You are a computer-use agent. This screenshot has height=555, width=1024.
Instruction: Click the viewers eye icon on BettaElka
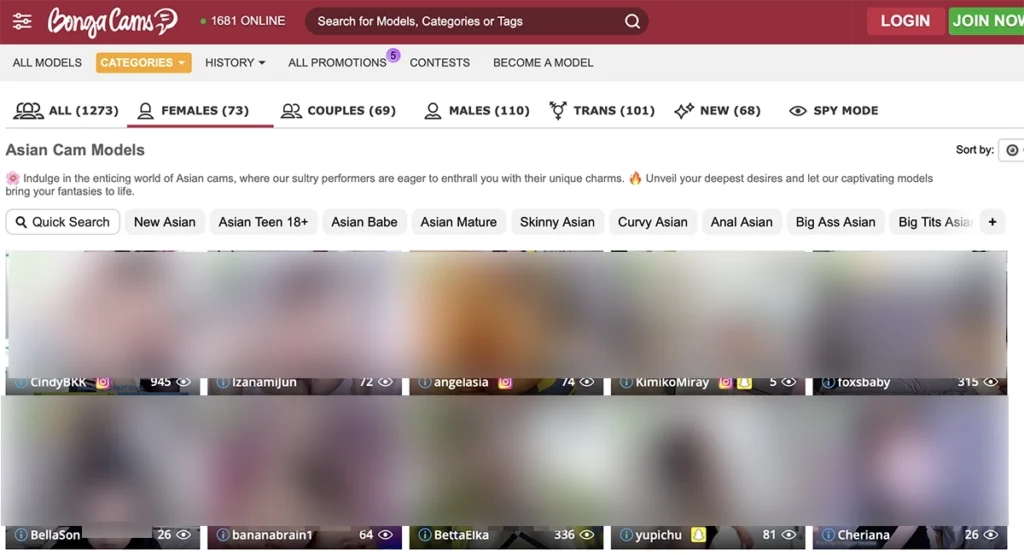(x=587, y=535)
